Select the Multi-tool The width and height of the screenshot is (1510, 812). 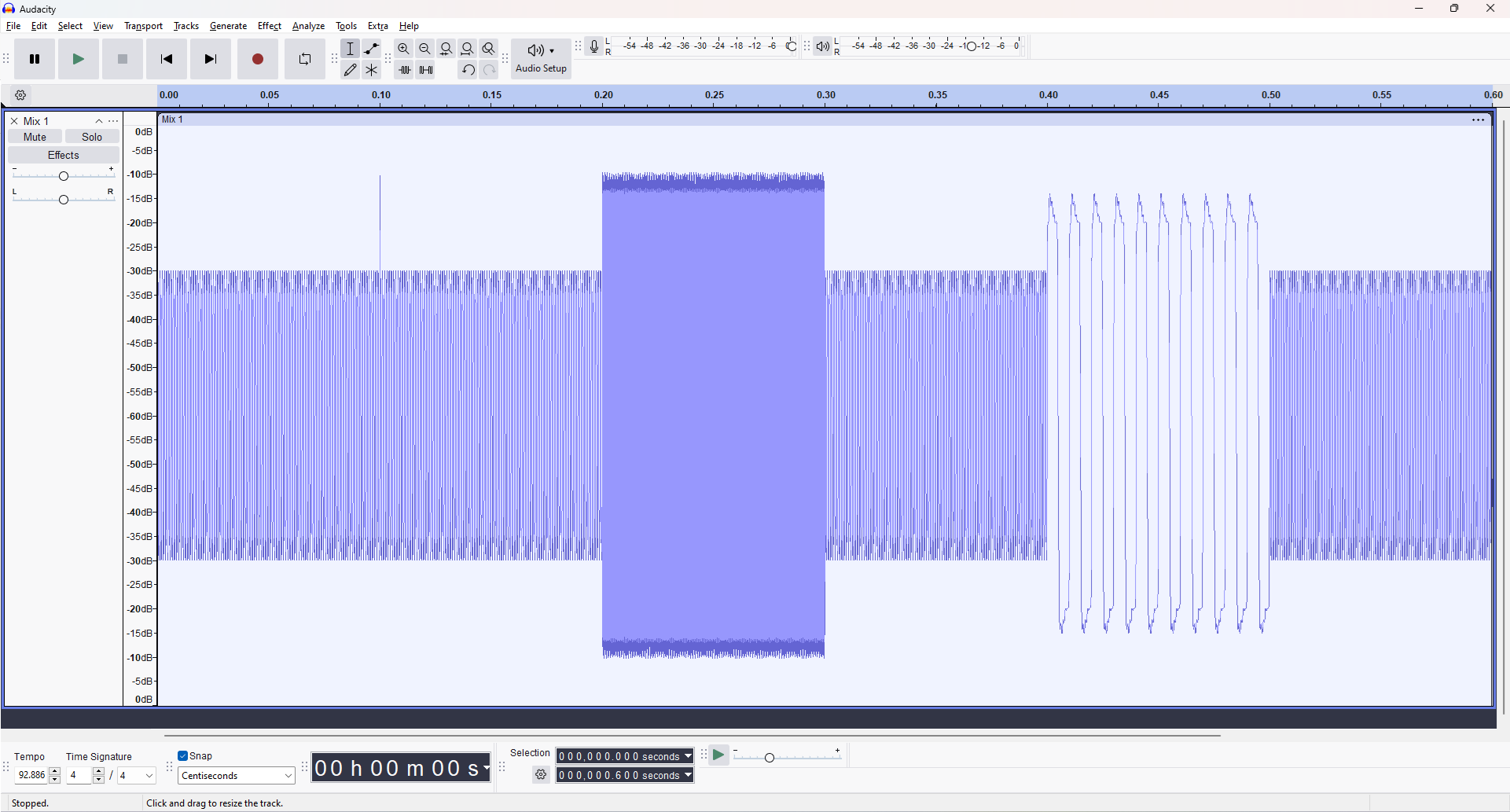(x=371, y=69)
